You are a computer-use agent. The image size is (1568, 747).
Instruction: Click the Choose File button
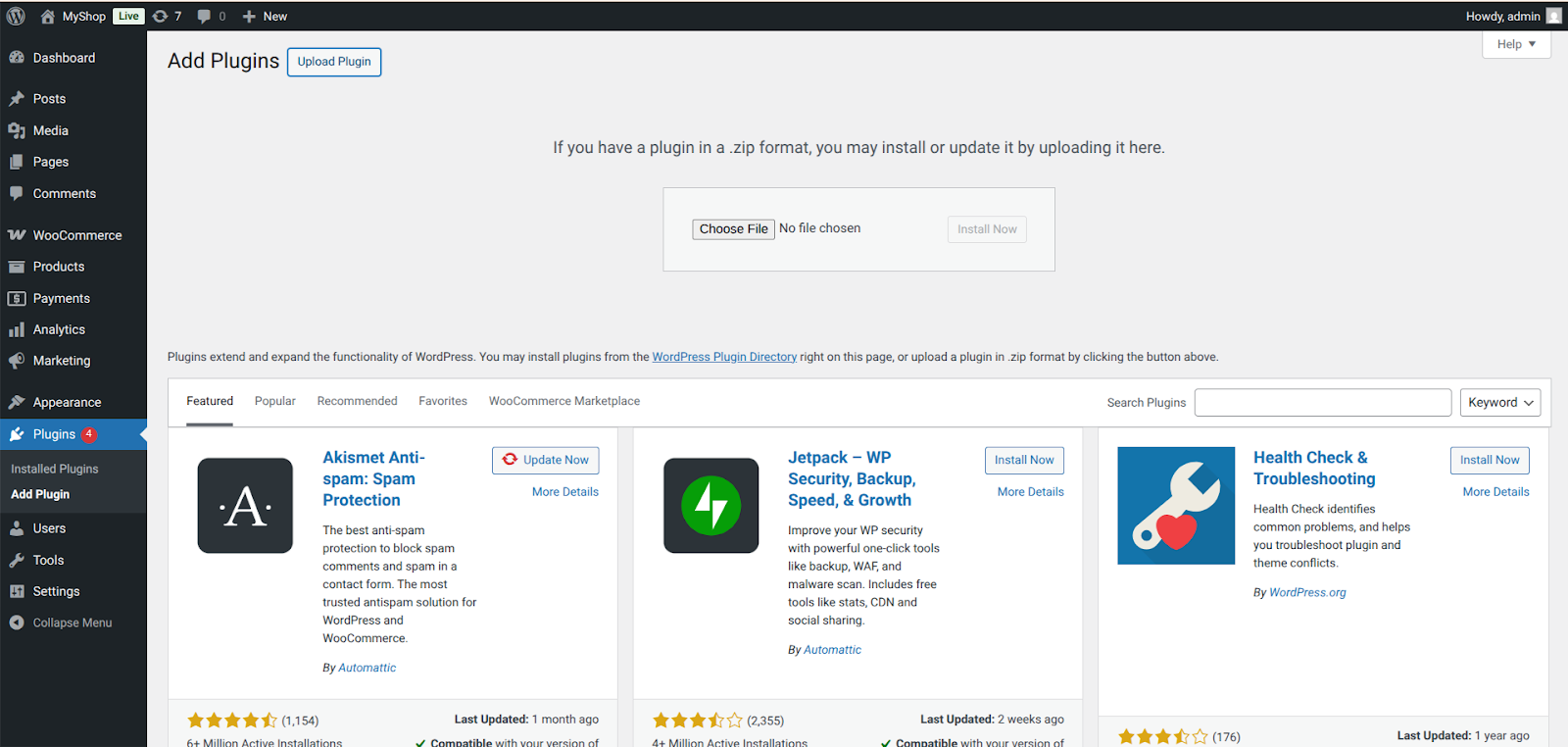pos(734,229)
